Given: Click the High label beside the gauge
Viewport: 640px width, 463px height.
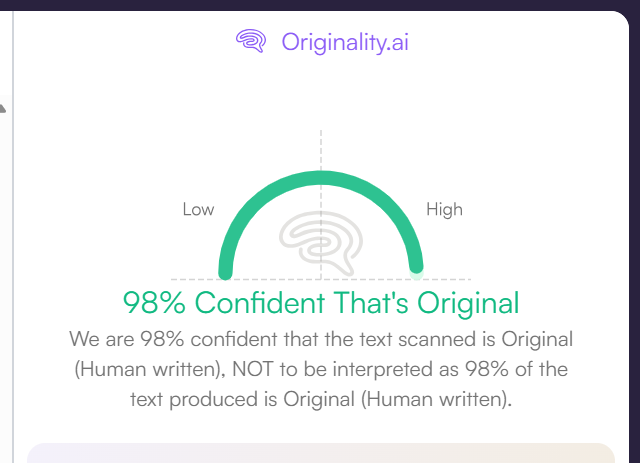Looking at the screenshot, I should pyautogui.click(x=444, y=210).
